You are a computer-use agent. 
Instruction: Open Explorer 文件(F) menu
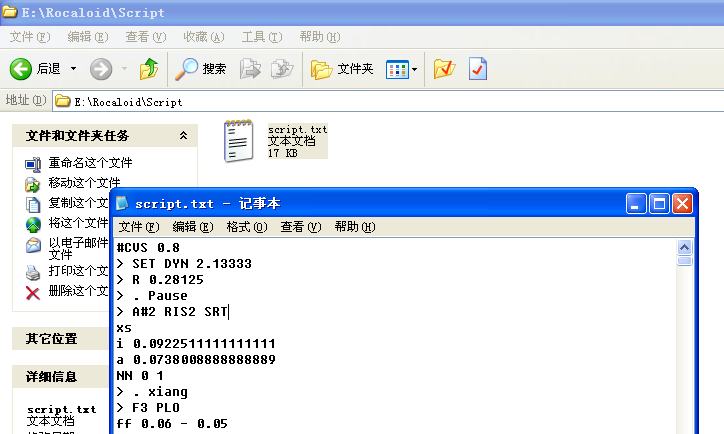(x=30, y=36)
